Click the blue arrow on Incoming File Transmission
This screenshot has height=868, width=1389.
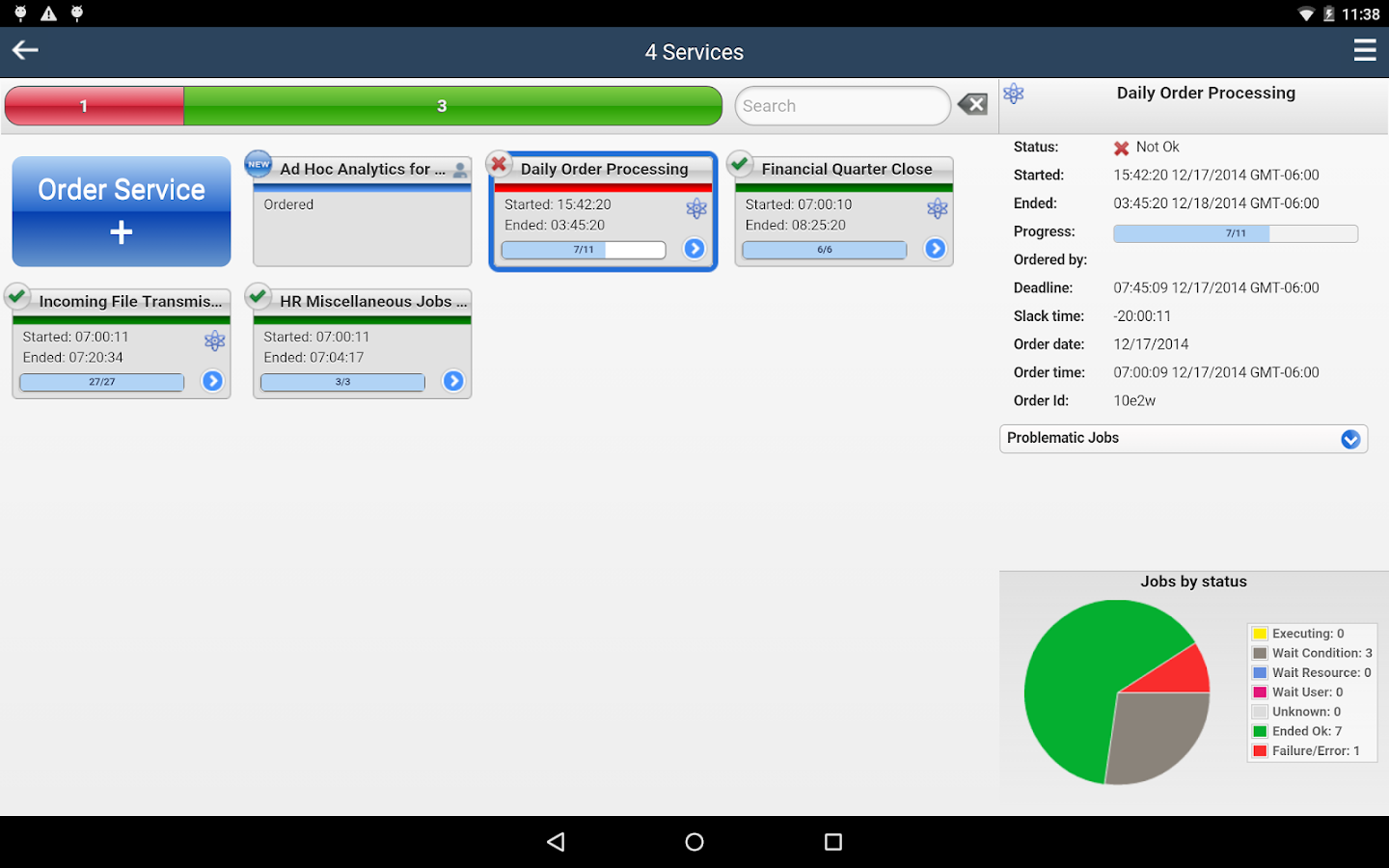point(212,381)
